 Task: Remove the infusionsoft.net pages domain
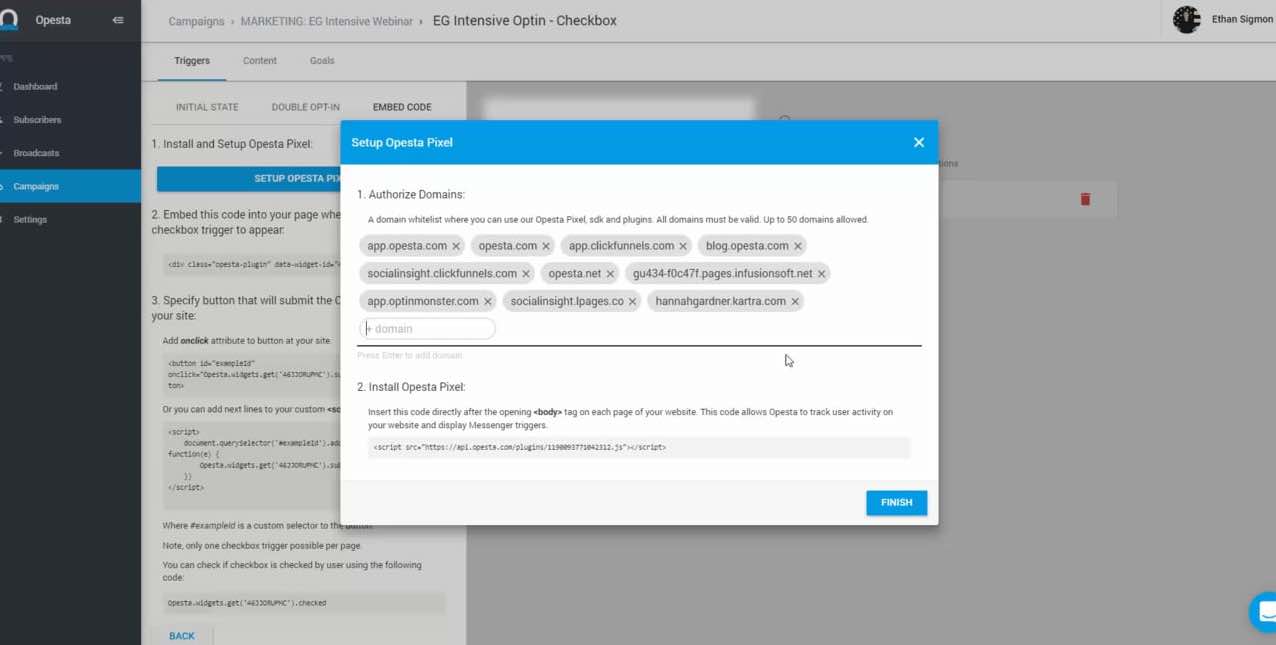(822, 274)
